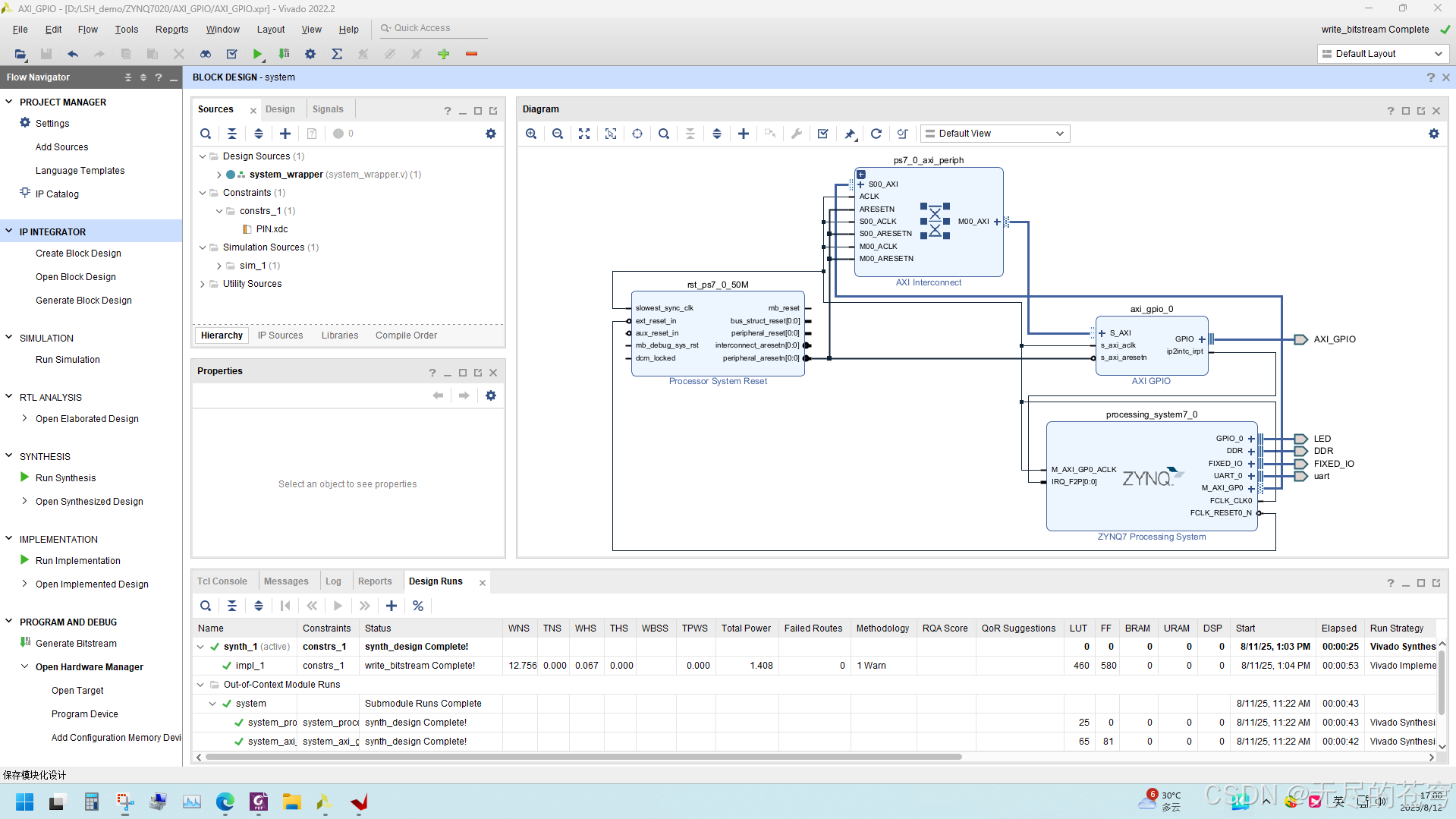The image size is (1456, 819).
Task: Open the Reports menu
Action: click(x=172, y=30)
